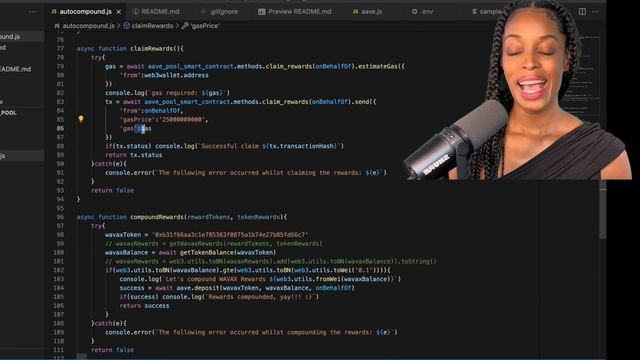Click the autocompound.js breadcrumb
This screenshot has height=360, width=640.
click(89, 26)
